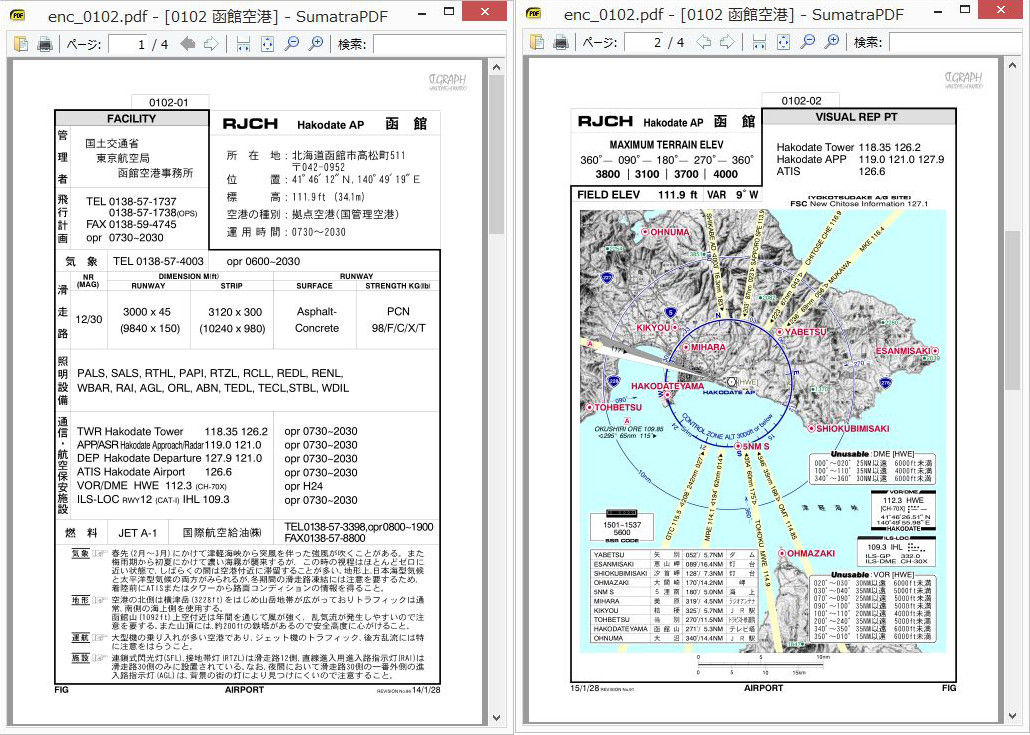Print the document from the right window
This screenshot has width=1030, height=735.
click(x=560, y=42)
